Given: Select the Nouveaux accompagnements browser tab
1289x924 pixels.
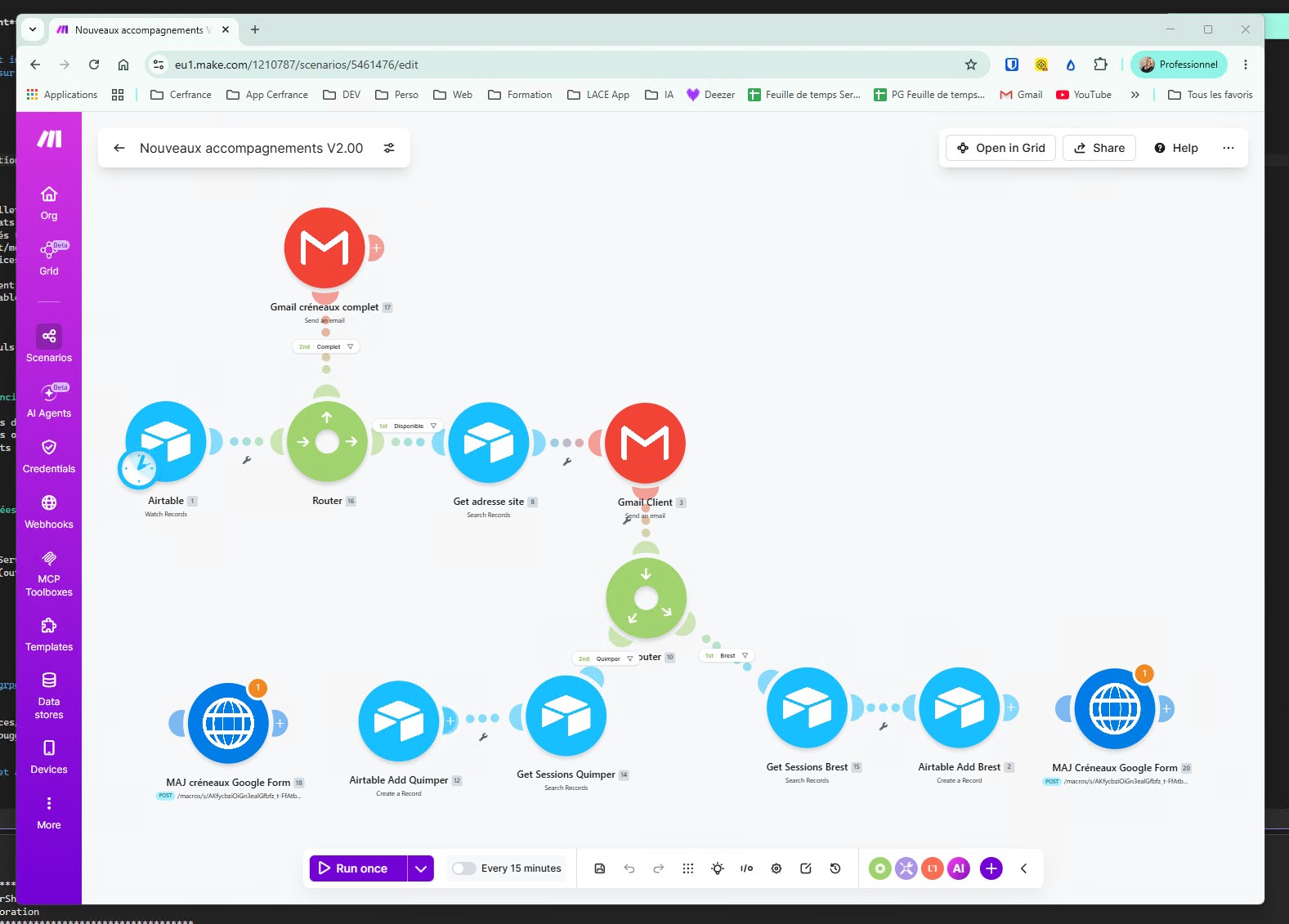Looking at the screenshot, I should 143,29.
